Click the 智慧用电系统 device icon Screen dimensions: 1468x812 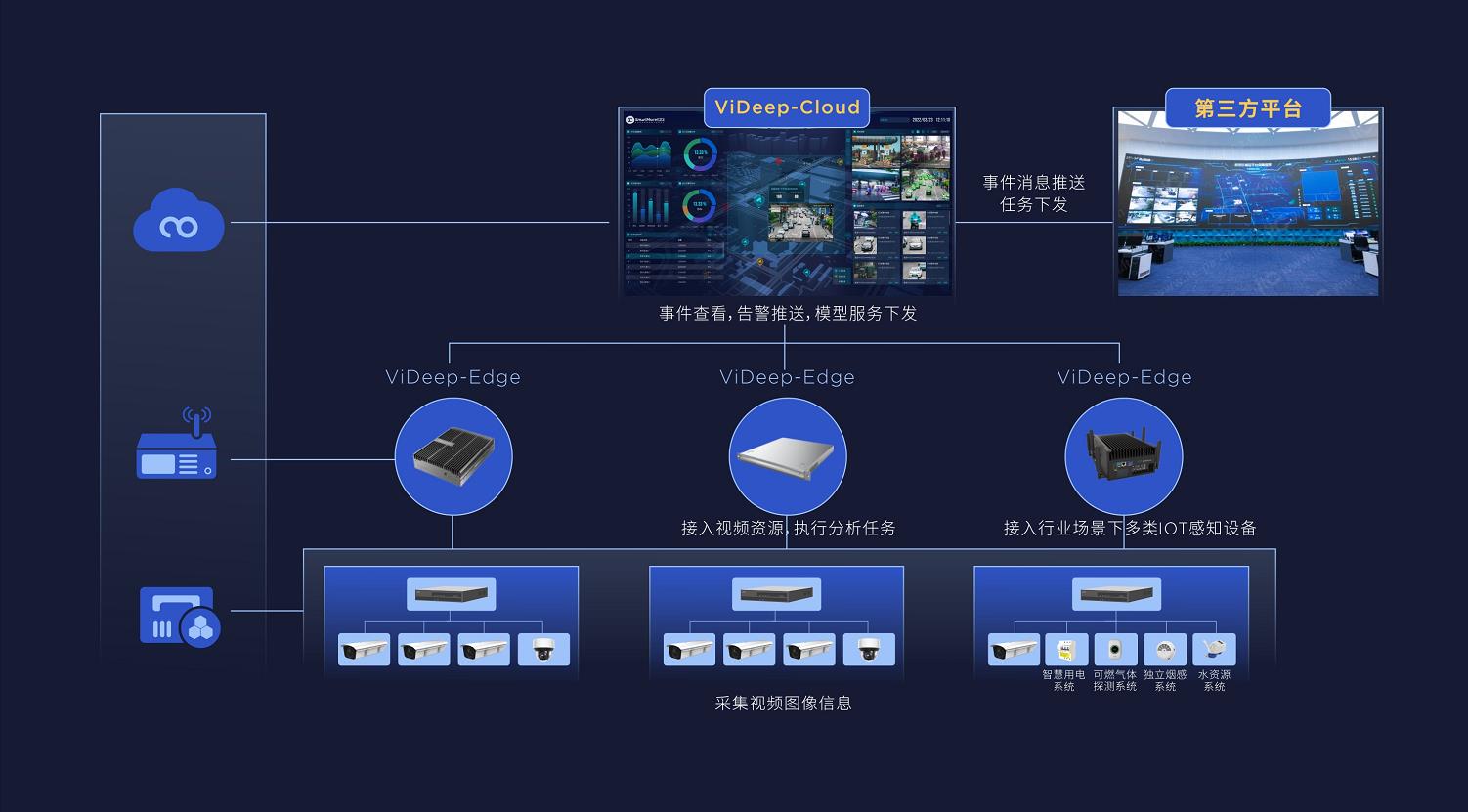point(1065,650)
